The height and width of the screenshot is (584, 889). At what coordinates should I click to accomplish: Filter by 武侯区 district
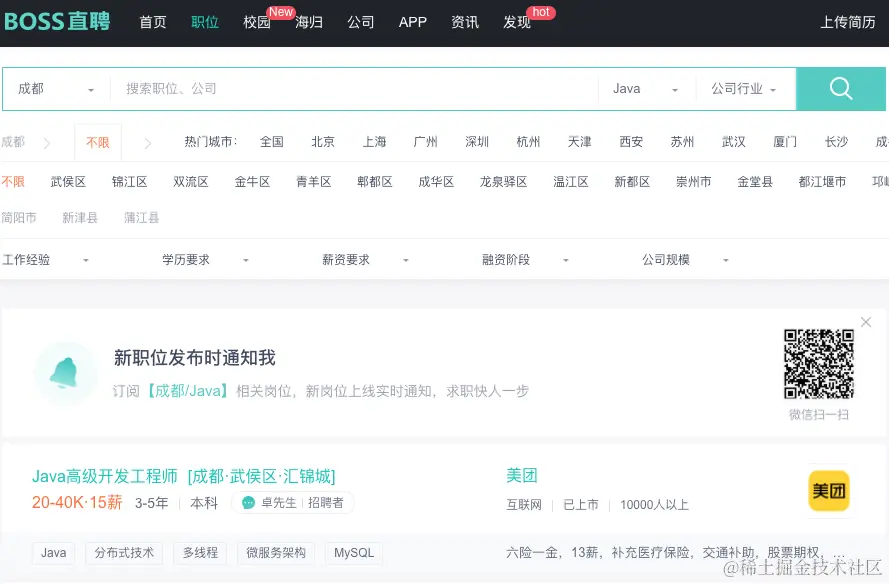coord(68,181)
